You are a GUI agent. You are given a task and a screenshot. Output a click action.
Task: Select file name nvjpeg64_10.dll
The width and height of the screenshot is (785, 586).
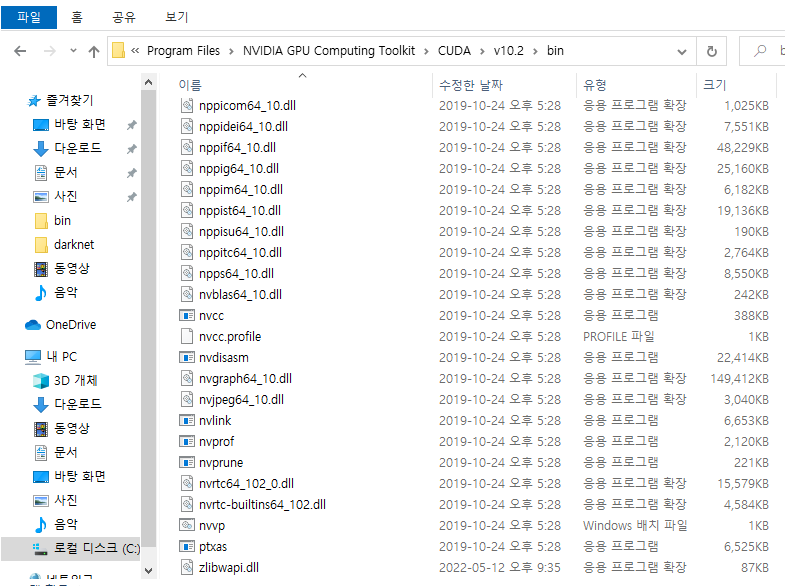(241, 400)
